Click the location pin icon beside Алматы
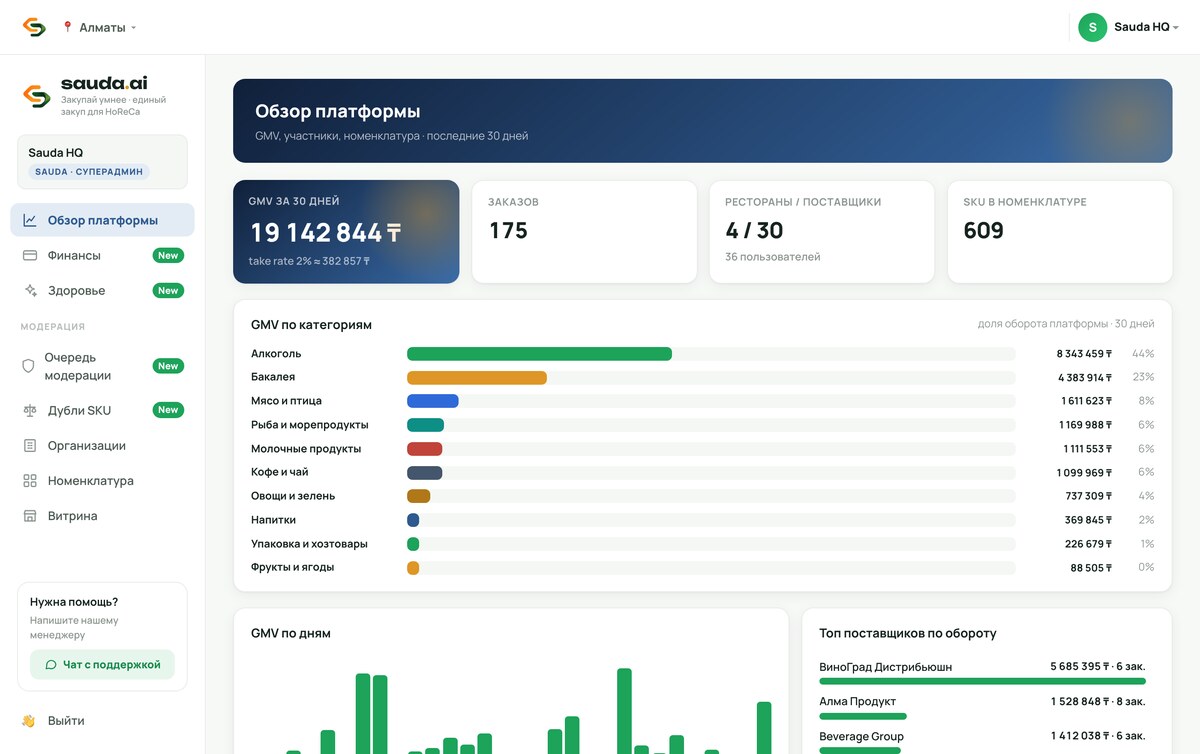Image resolution: width=1200 pixels, height=754 pixels. tap(68, 27)
